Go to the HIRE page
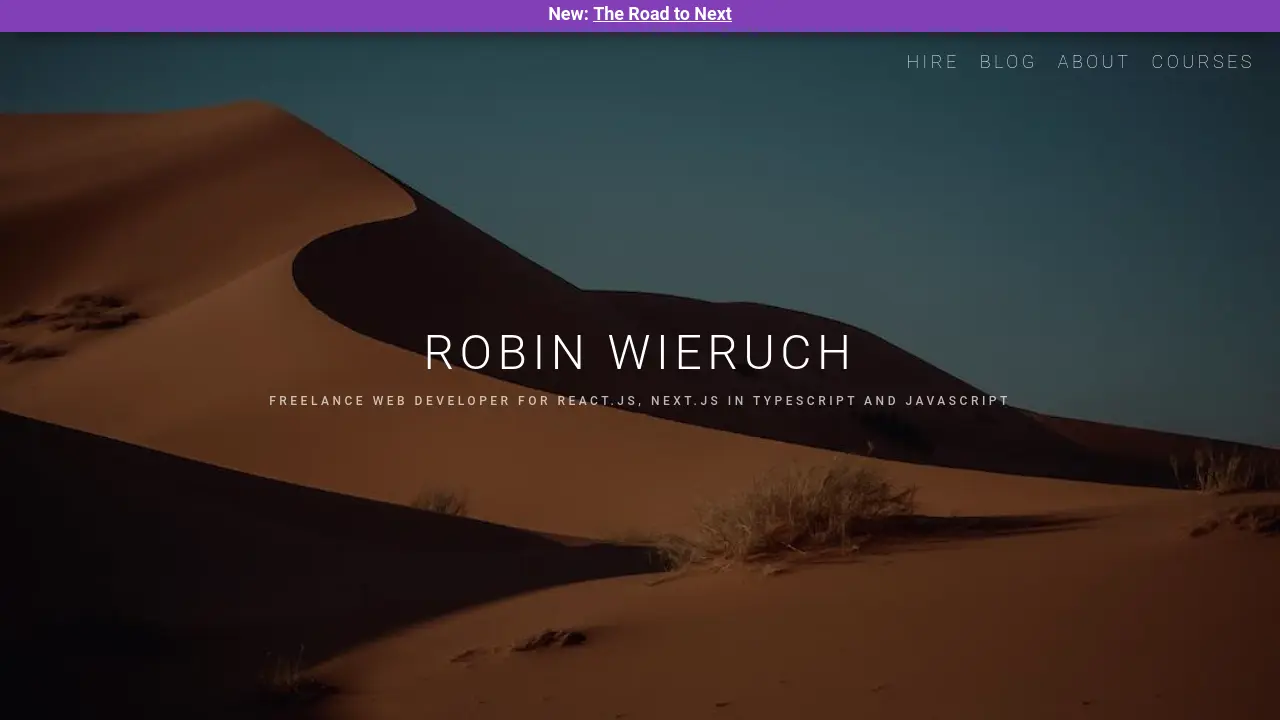Screen dimensions: 1280x720 (932, 62)
